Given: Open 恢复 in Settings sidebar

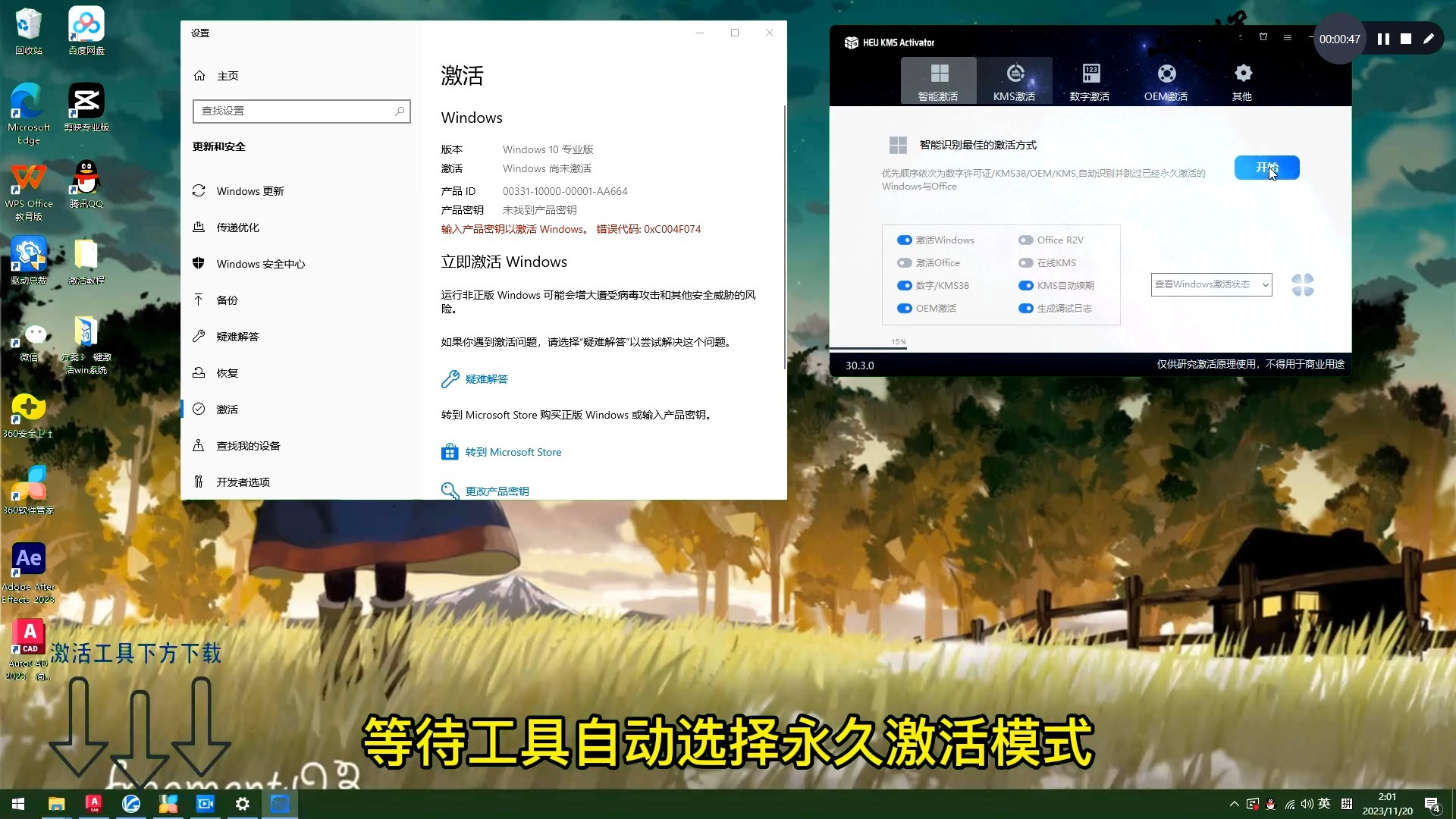Looking at the screenshot, I should [300, 373].
